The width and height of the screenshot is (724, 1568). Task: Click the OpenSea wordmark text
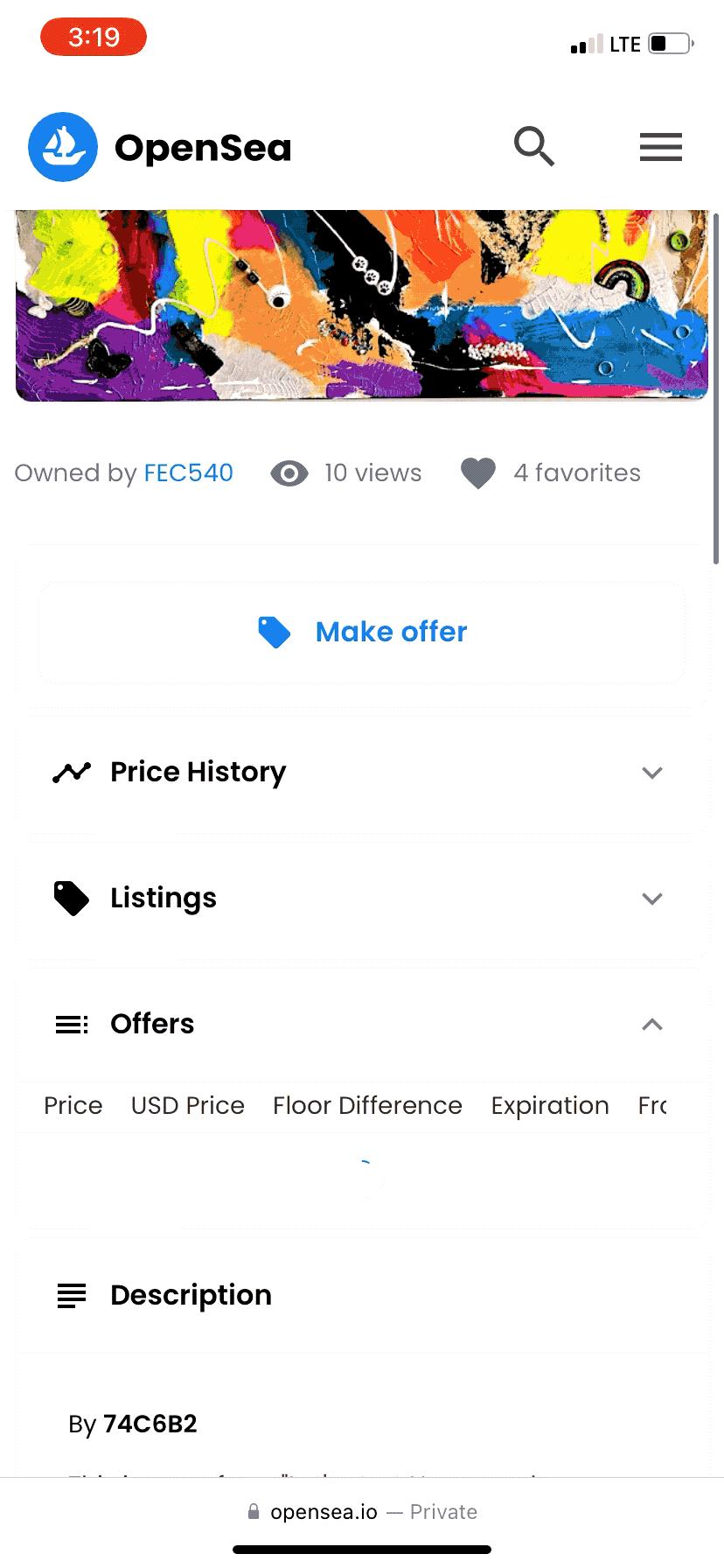(203, 148)
